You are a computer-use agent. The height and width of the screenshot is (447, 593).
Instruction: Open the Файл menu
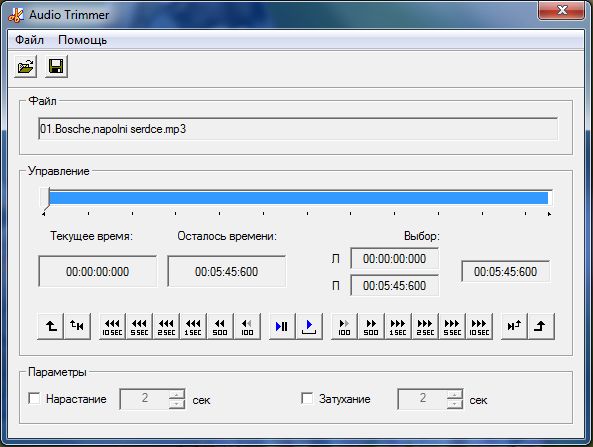point(29,40)
